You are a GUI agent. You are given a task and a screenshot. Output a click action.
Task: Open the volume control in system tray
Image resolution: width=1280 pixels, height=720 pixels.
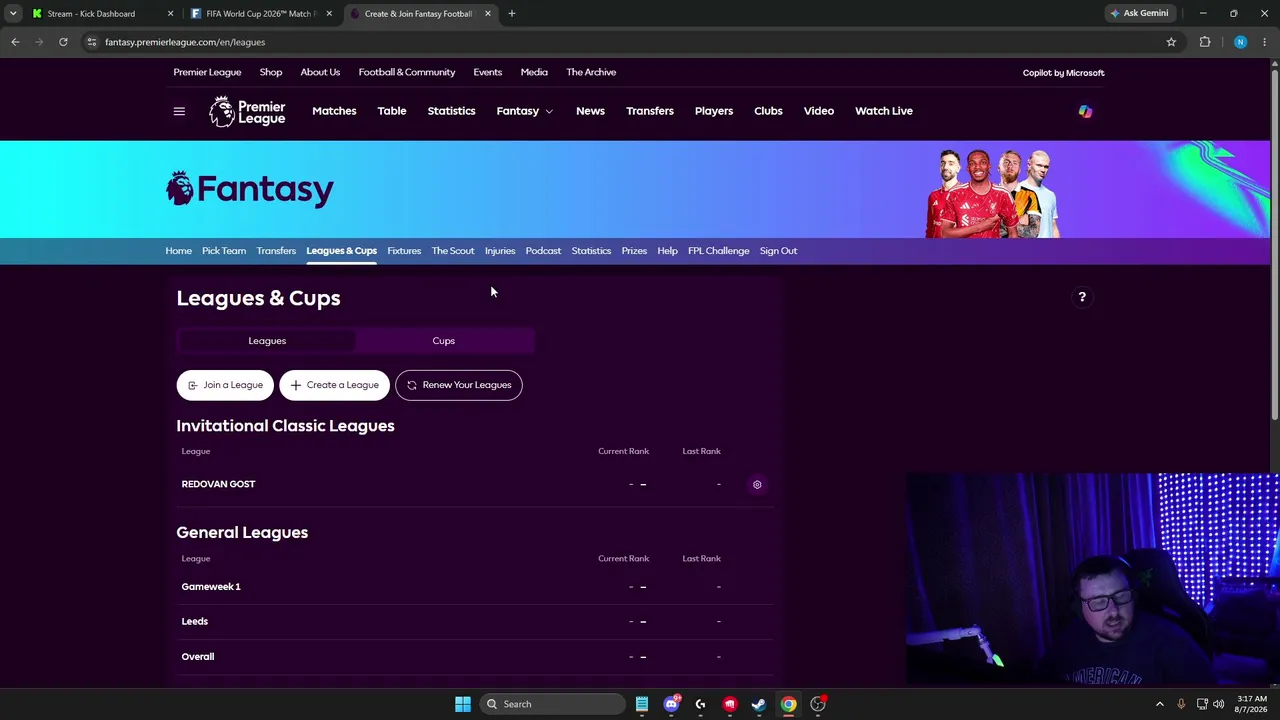(x=1219, y=704)
